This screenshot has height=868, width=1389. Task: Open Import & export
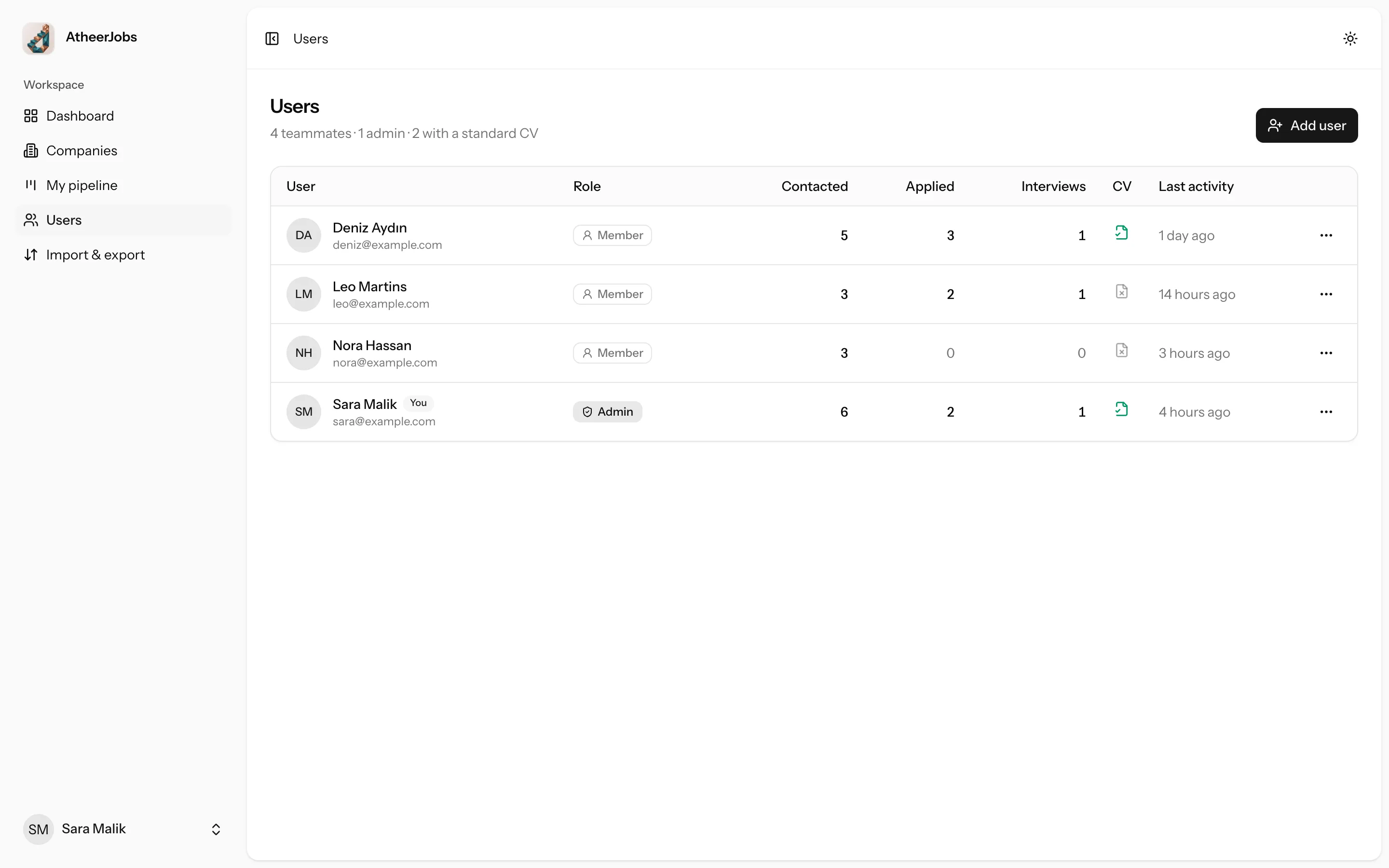coord(123,255)
